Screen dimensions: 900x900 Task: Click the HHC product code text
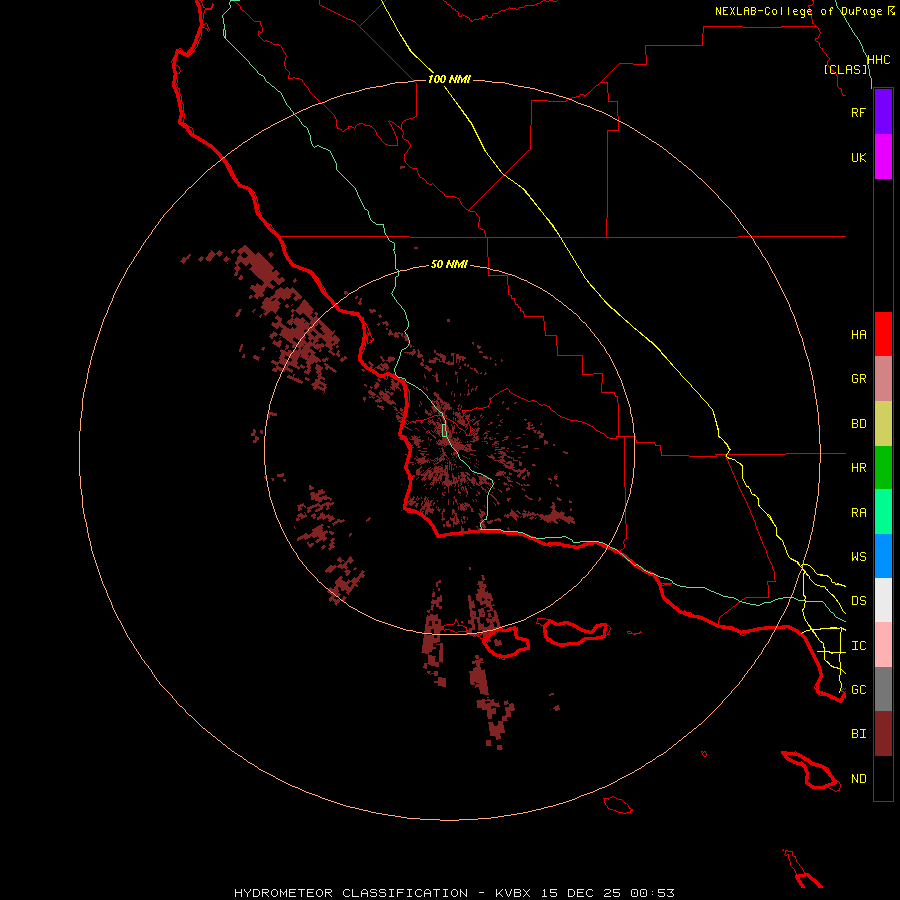tap(878, 60)
